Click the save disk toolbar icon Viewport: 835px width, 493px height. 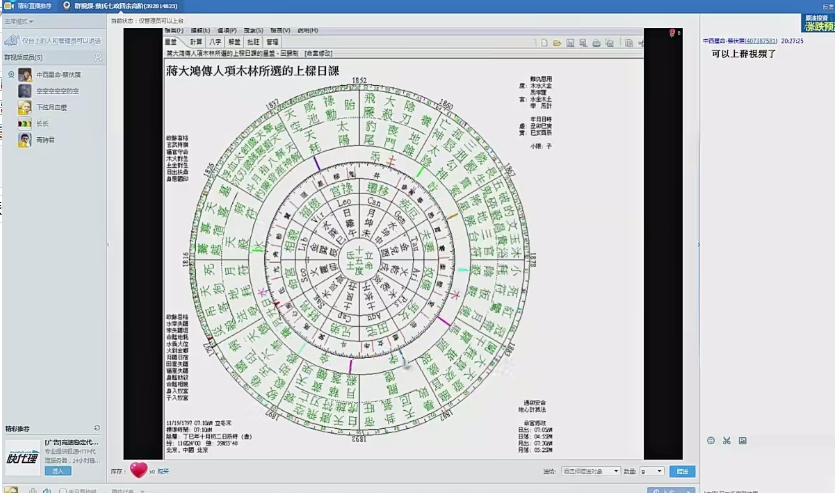[570, 43]
